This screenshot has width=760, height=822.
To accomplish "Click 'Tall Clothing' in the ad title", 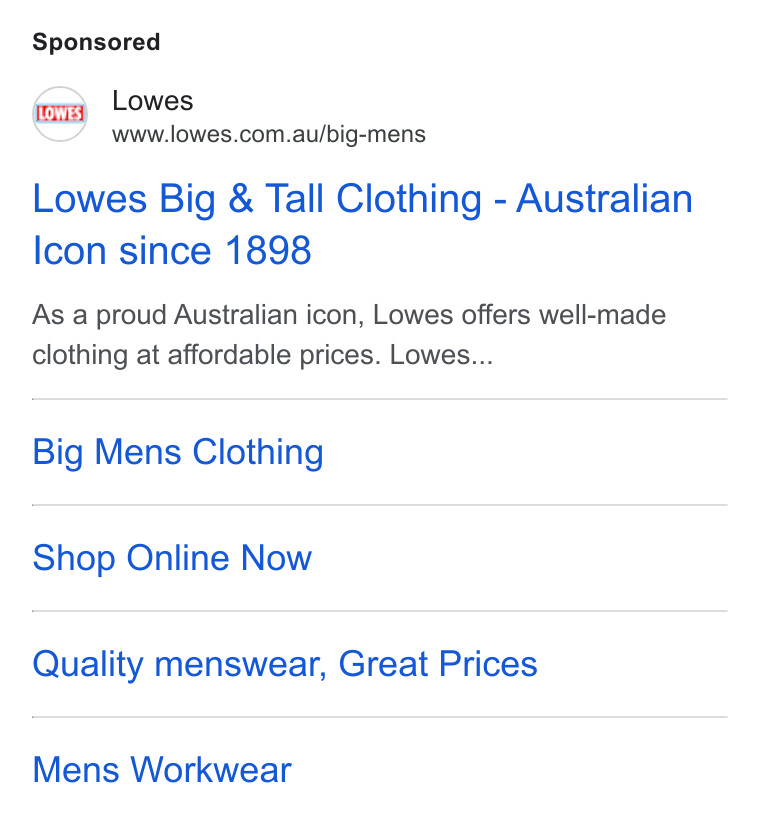I will [373, 199].
